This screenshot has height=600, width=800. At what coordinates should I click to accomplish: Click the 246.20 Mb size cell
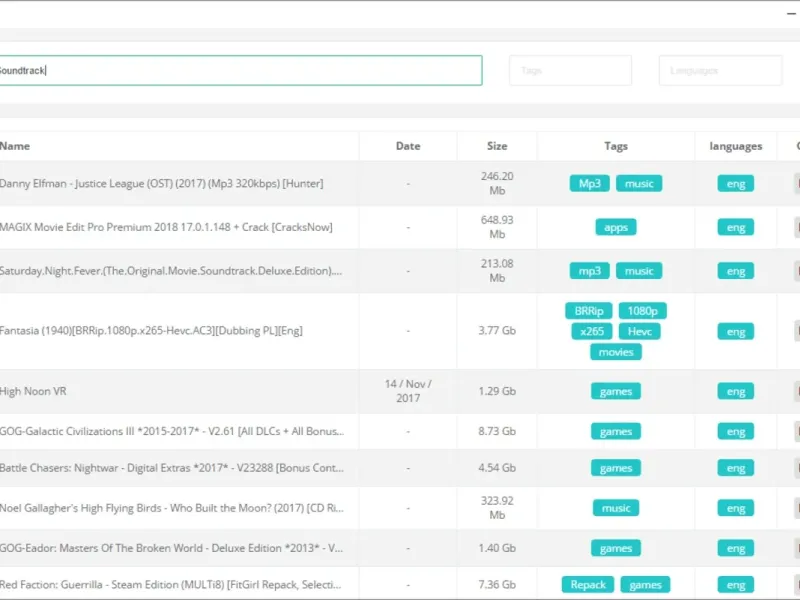[x=497, y=183]
